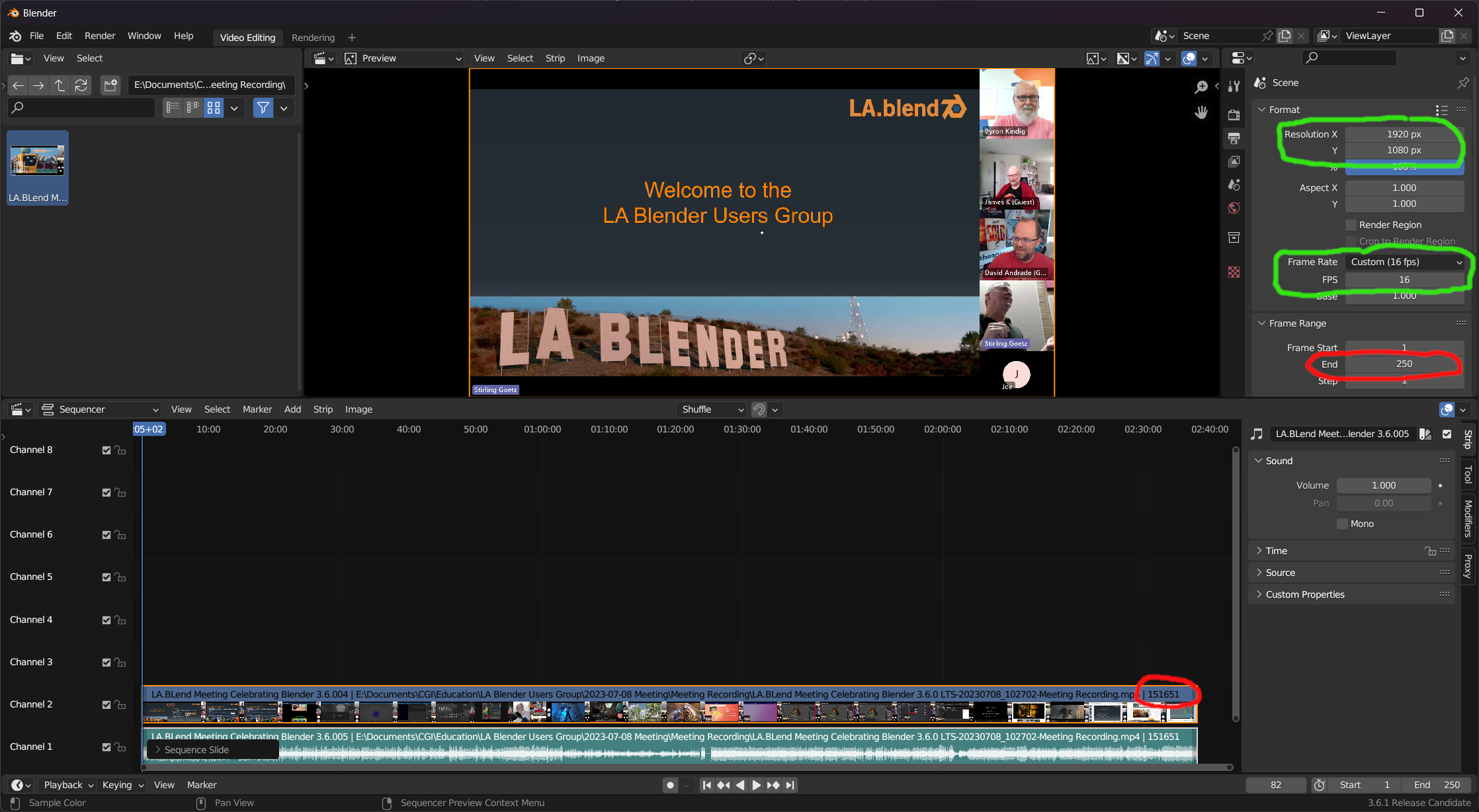This screenshot has width=1479, height=812.
Task: Jump to the last frame
Action: (790, 785)
